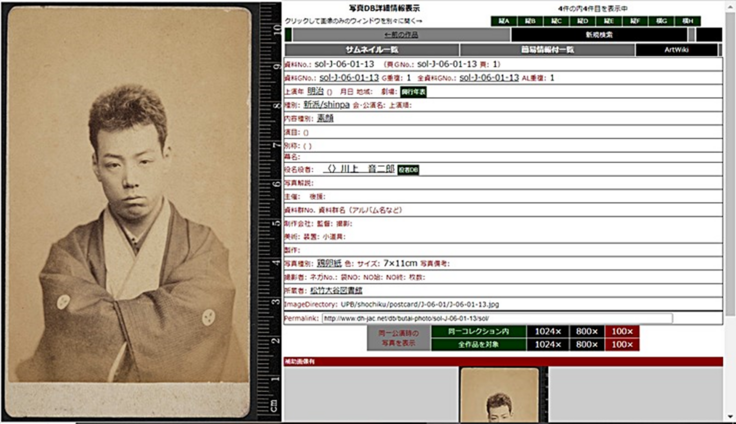Click the 新規検索 button
This screenshot has height=424, width=736.
point(600,34)
